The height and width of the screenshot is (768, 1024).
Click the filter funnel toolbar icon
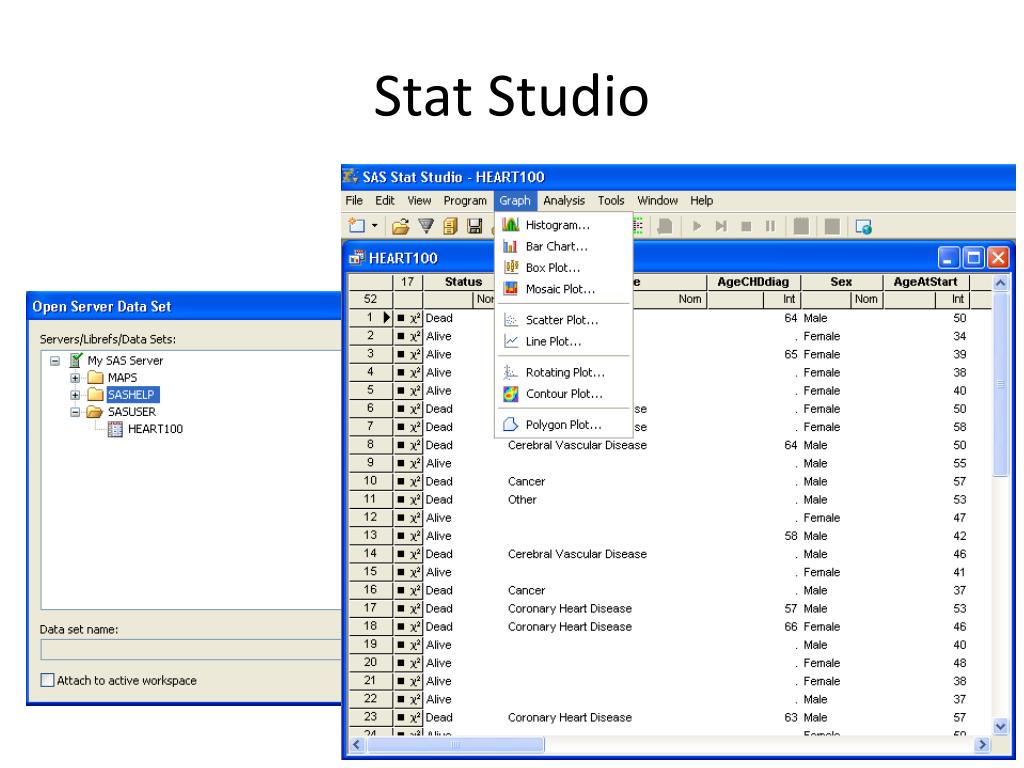coord(426,226)
